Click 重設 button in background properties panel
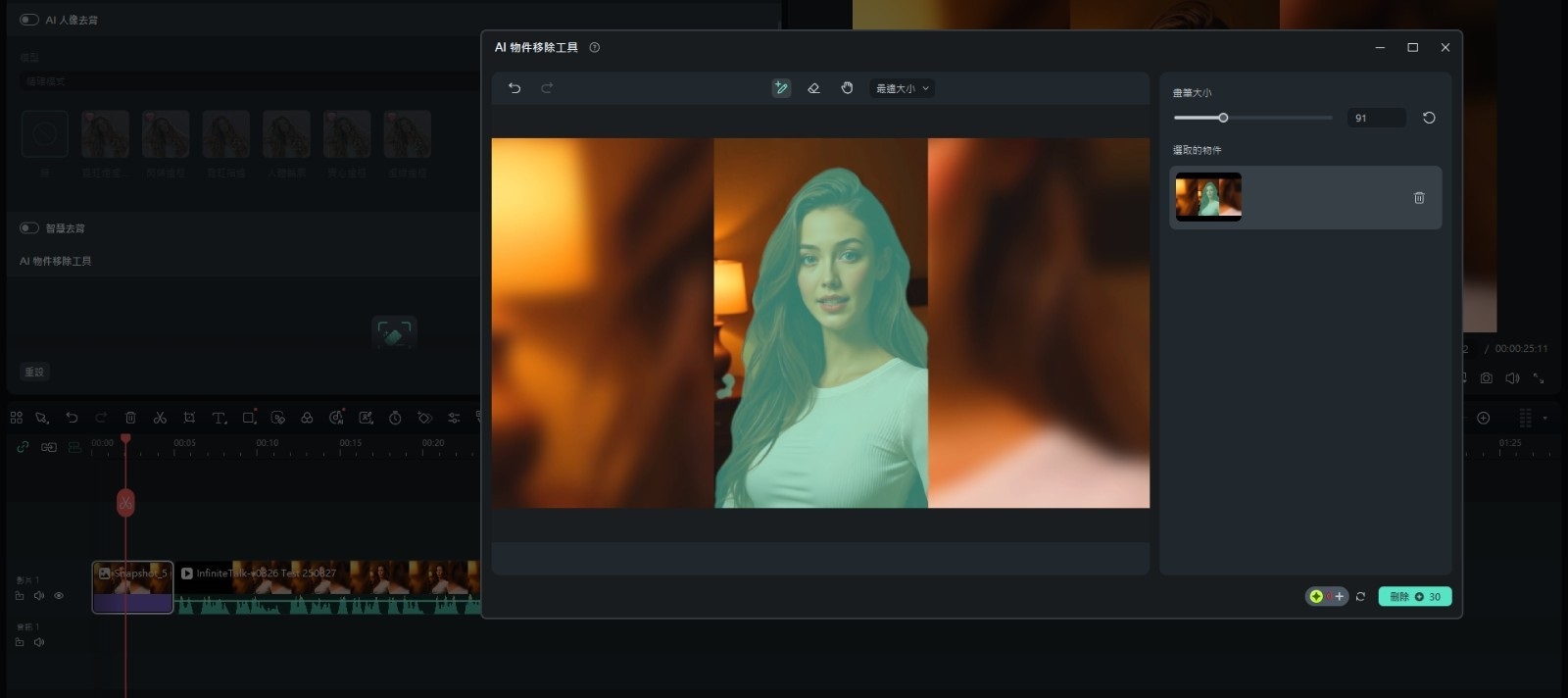 [x=34, y=372]
